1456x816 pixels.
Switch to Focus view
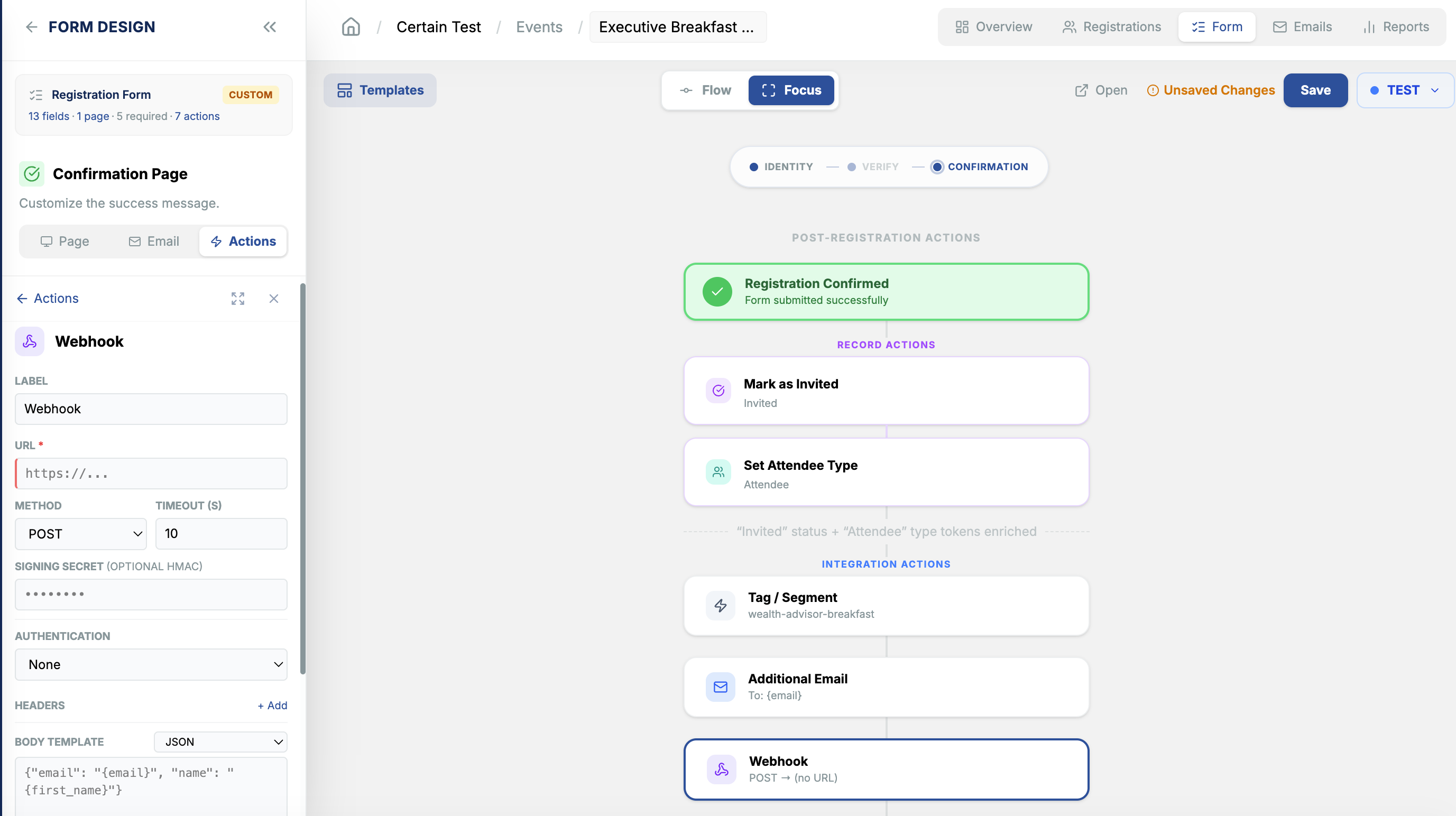791,90
